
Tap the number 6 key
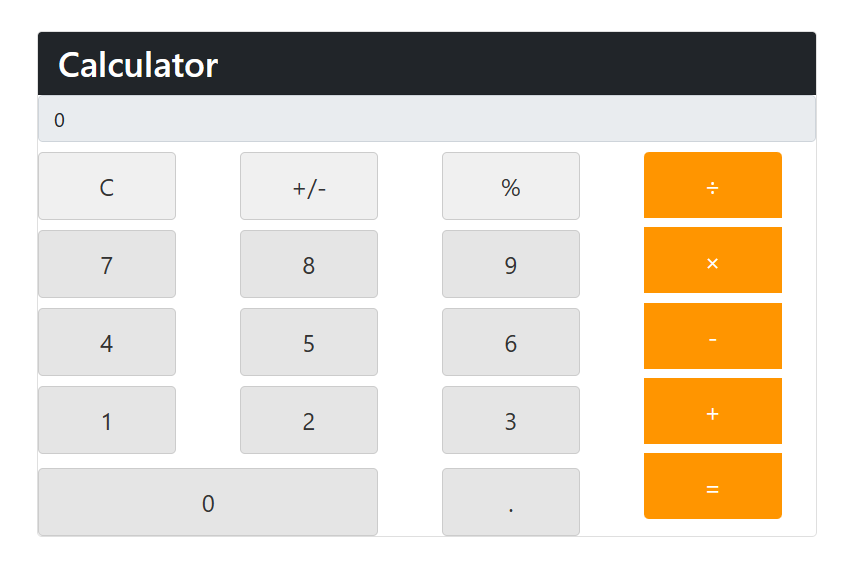pos(510,342)
